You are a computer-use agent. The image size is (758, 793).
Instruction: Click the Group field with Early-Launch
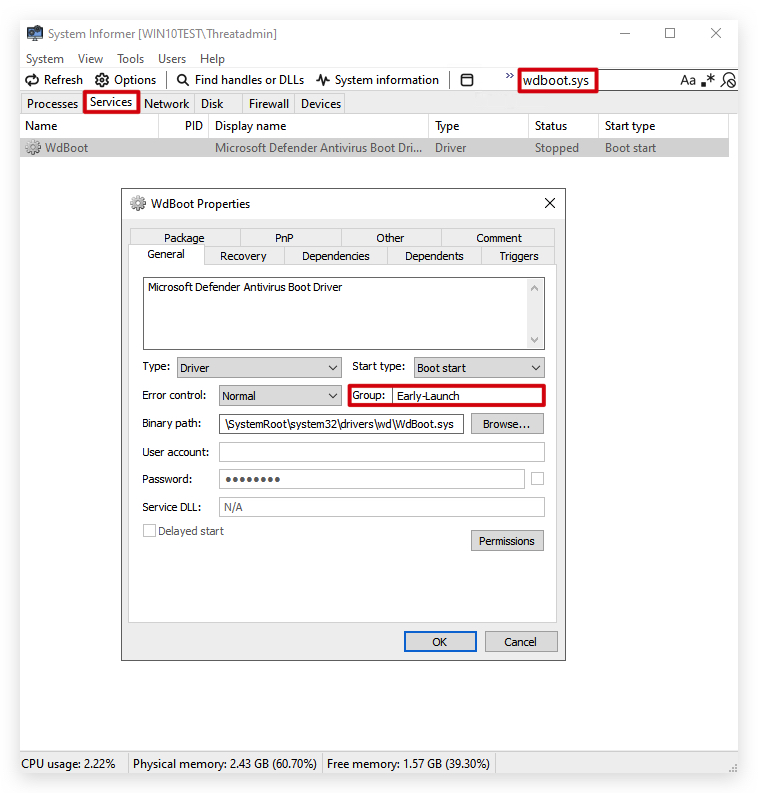[x=468, y=395]
